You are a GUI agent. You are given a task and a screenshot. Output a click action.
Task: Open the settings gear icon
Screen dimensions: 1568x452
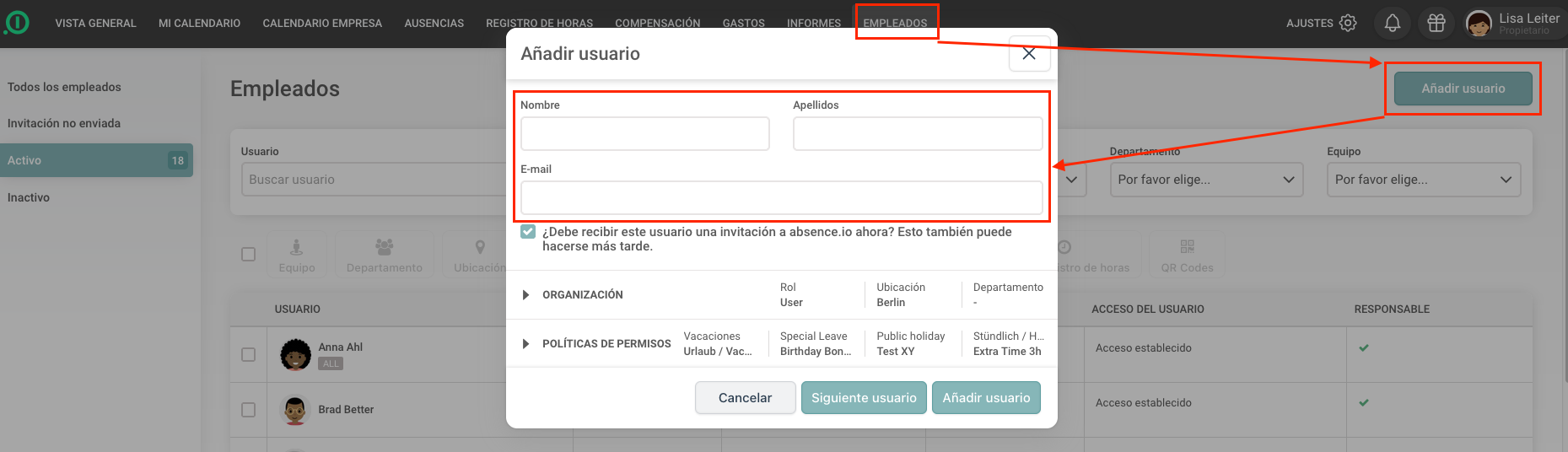coord(1348,23)
